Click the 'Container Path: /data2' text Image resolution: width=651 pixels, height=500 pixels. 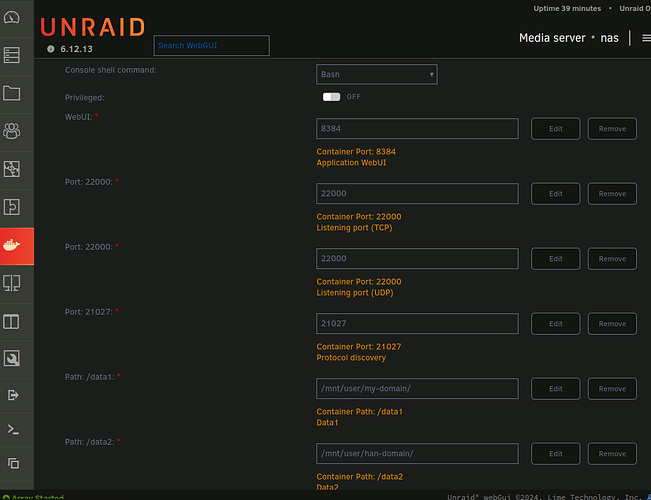pos(360,477)
